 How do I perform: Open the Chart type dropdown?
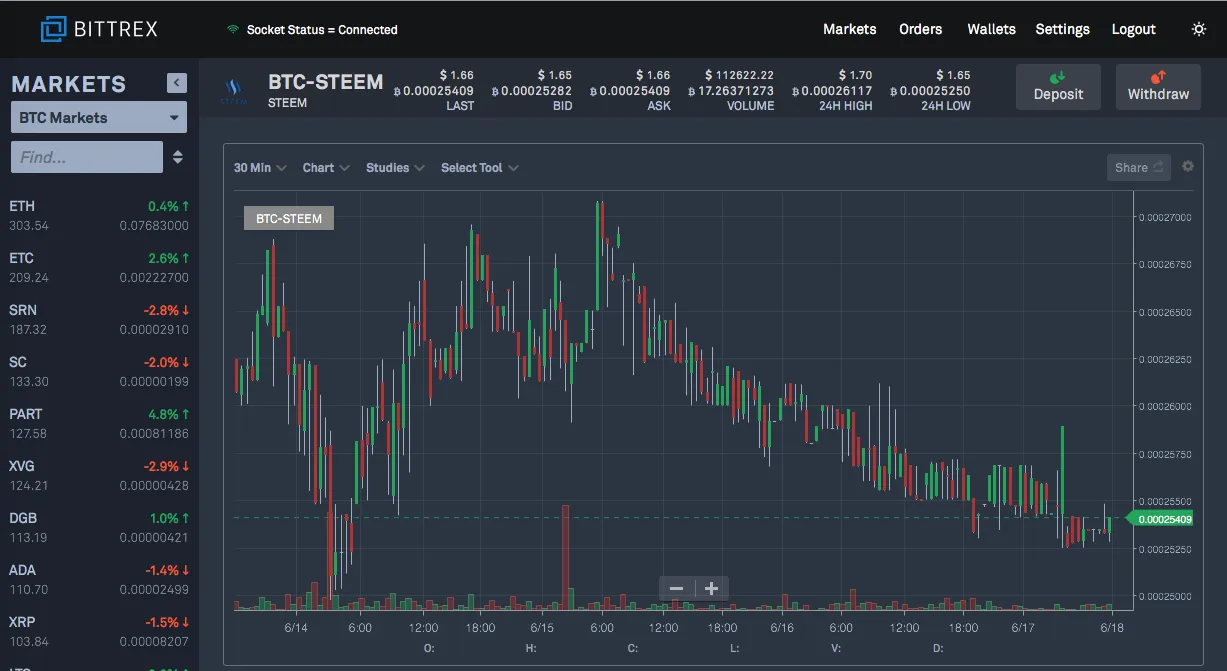tap(326, 167)
